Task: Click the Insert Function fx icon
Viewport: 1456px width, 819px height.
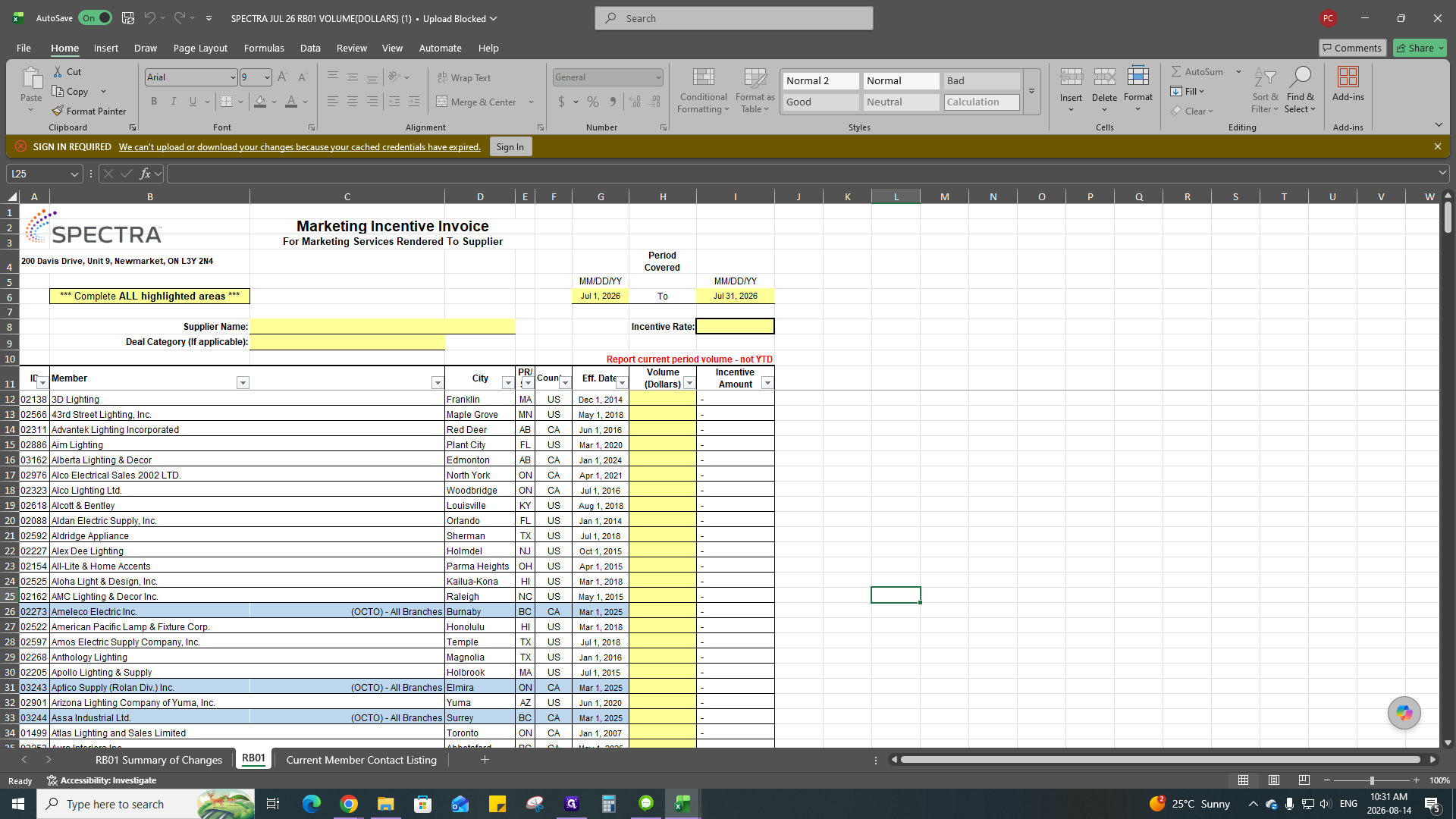Action: pos(145,174)
